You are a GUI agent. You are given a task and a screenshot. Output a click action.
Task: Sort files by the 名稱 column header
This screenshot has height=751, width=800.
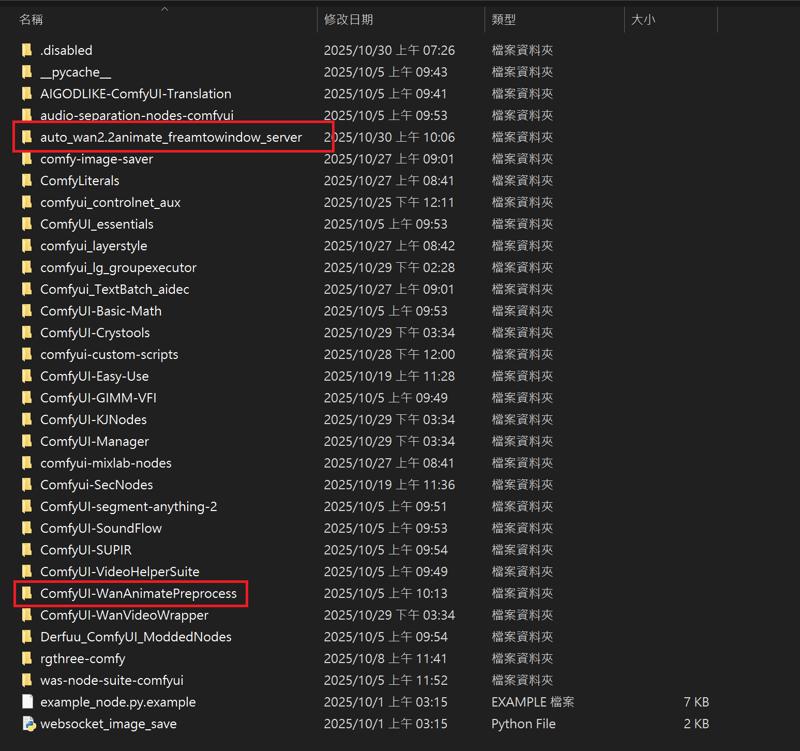tap(31, 20)
